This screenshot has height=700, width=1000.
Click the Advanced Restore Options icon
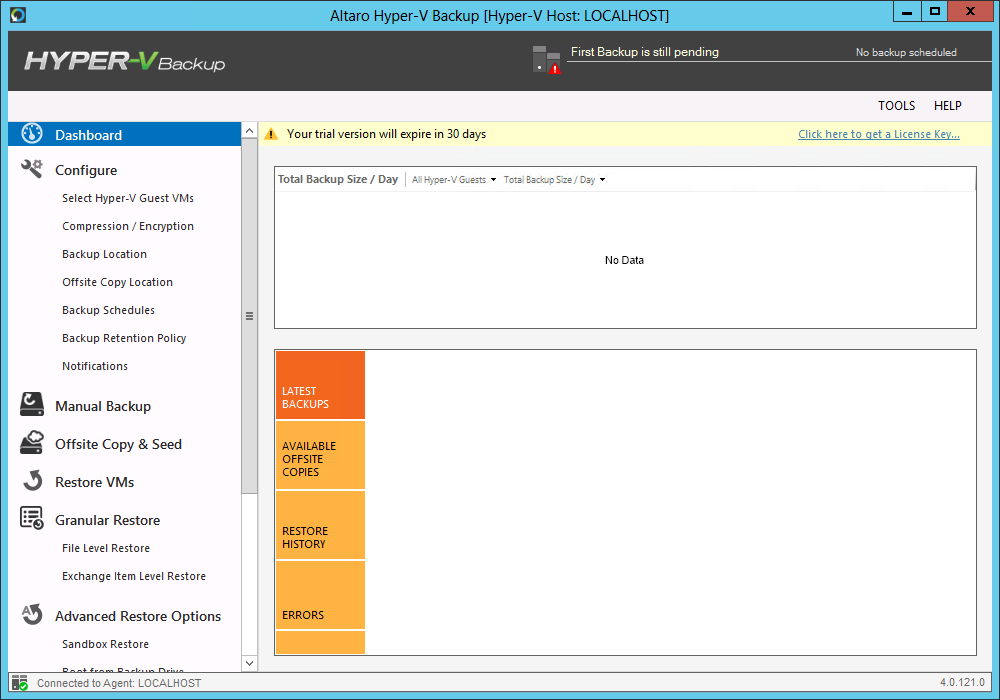coord(32,615)
